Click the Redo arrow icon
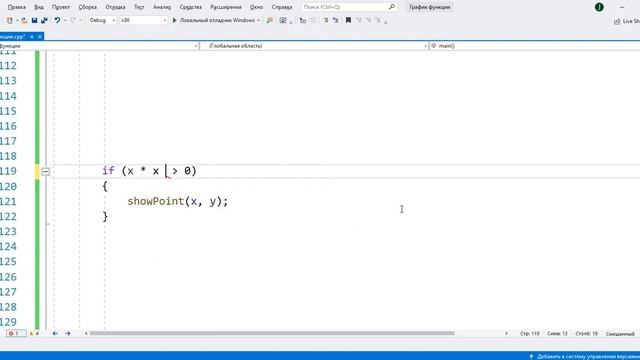 (x=73, y=20)
